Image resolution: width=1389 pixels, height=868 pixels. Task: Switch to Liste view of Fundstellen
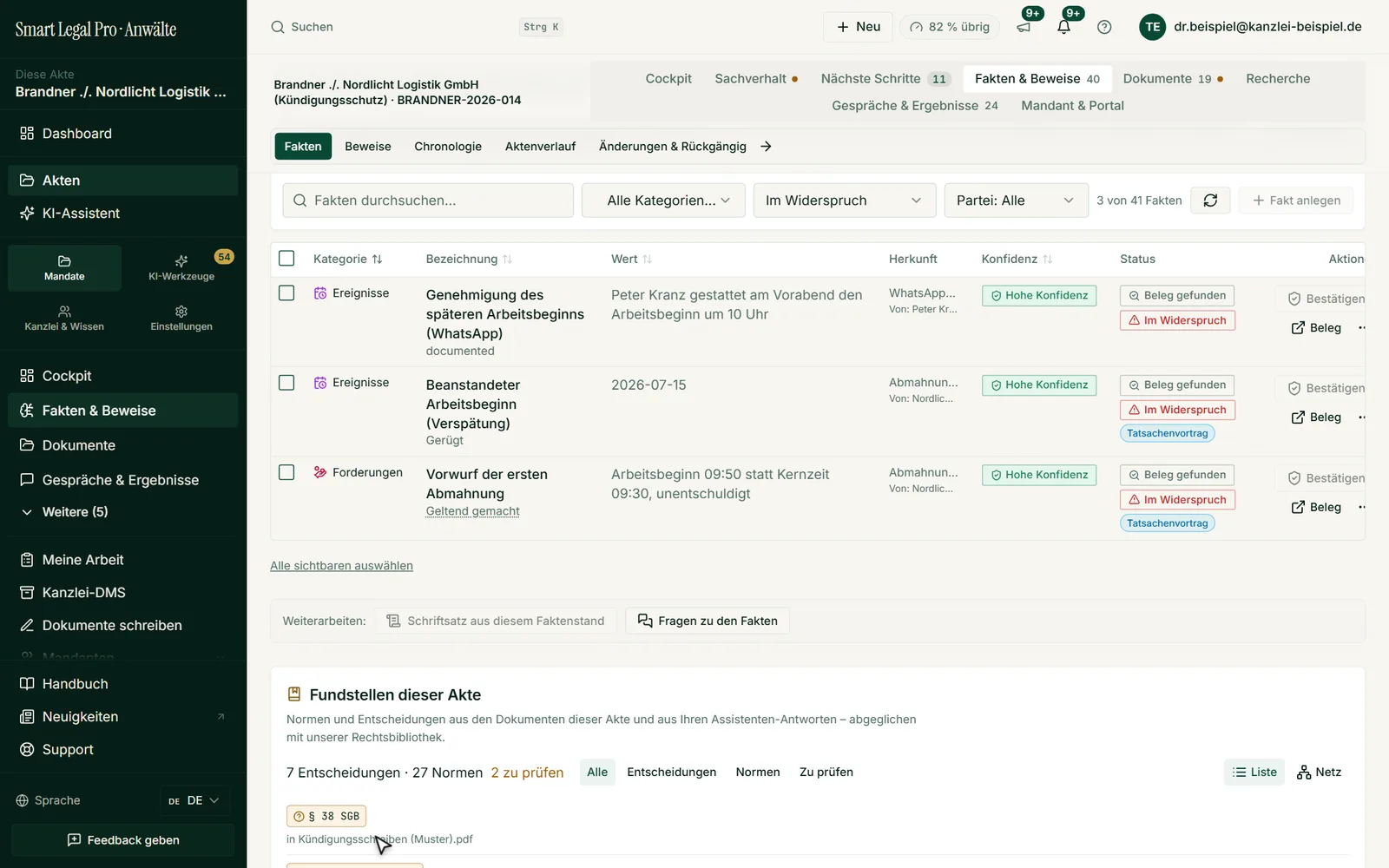[1254, 773]
